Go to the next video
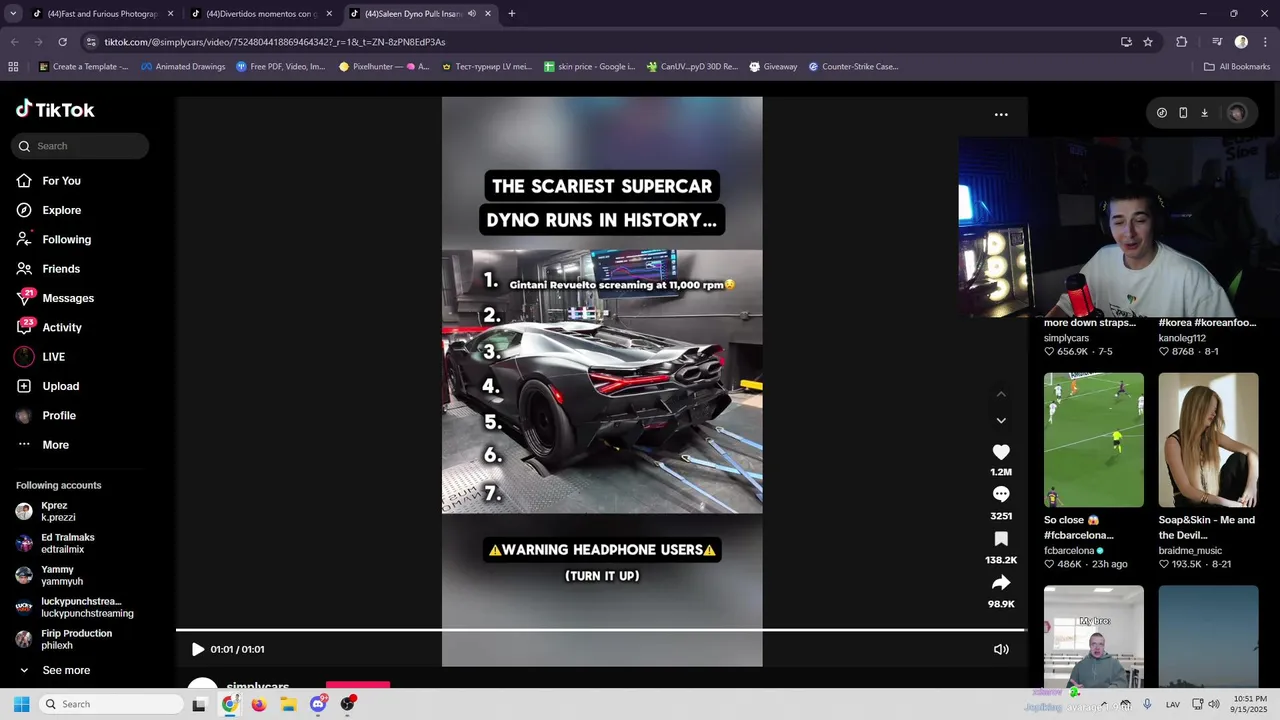1280x720 pixels. (x=1001, y=420)
